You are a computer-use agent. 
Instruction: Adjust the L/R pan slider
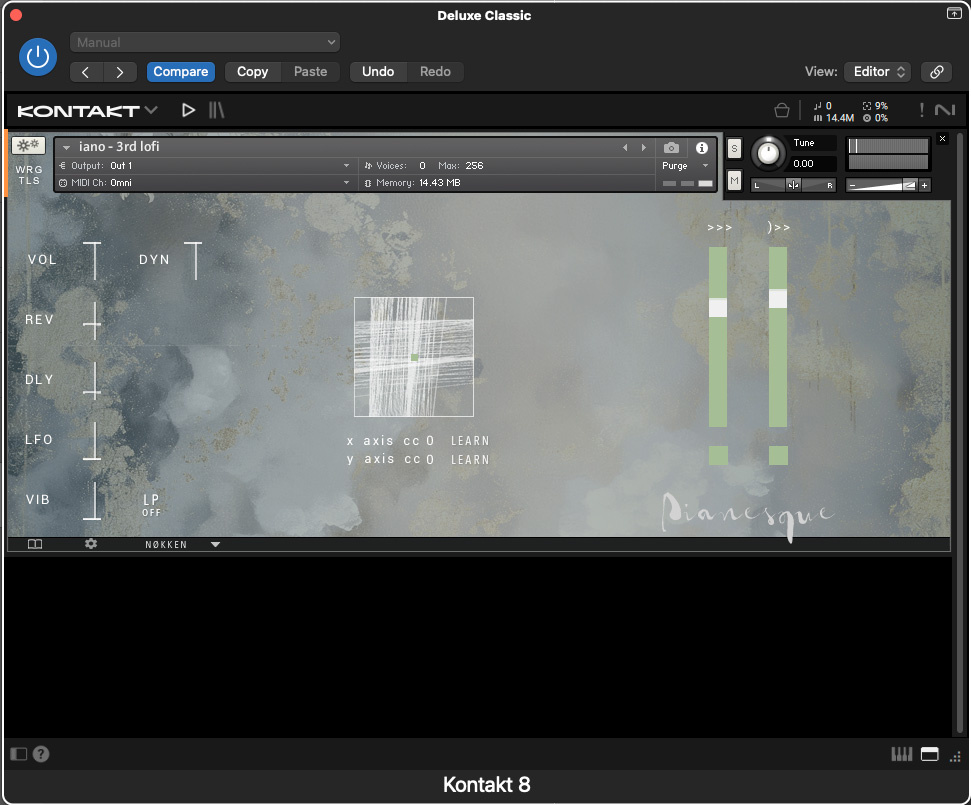pos(793,185)
